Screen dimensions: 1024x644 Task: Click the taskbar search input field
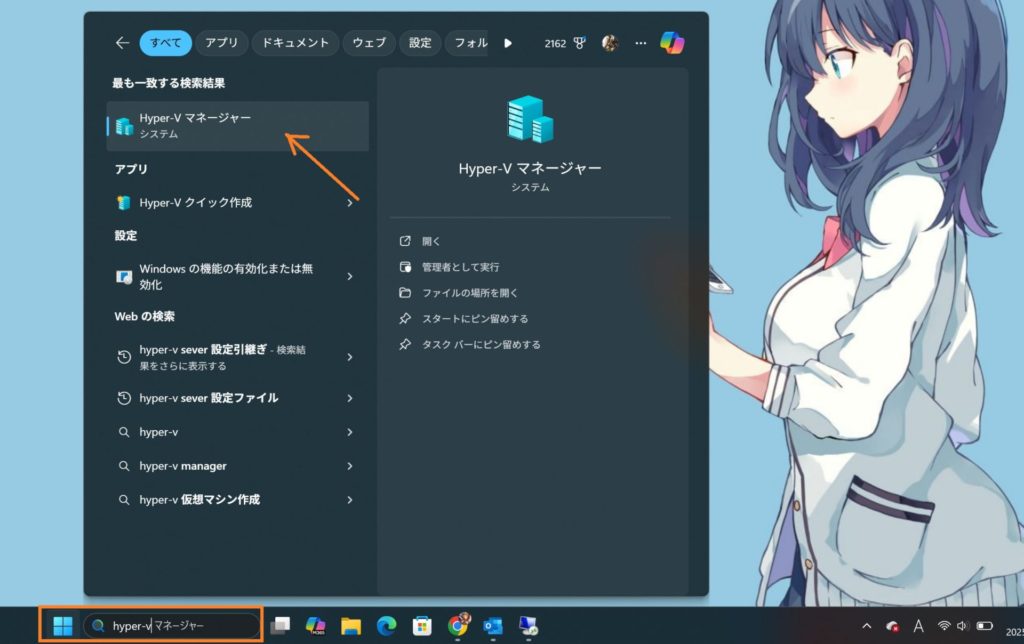tap(180, 626)
